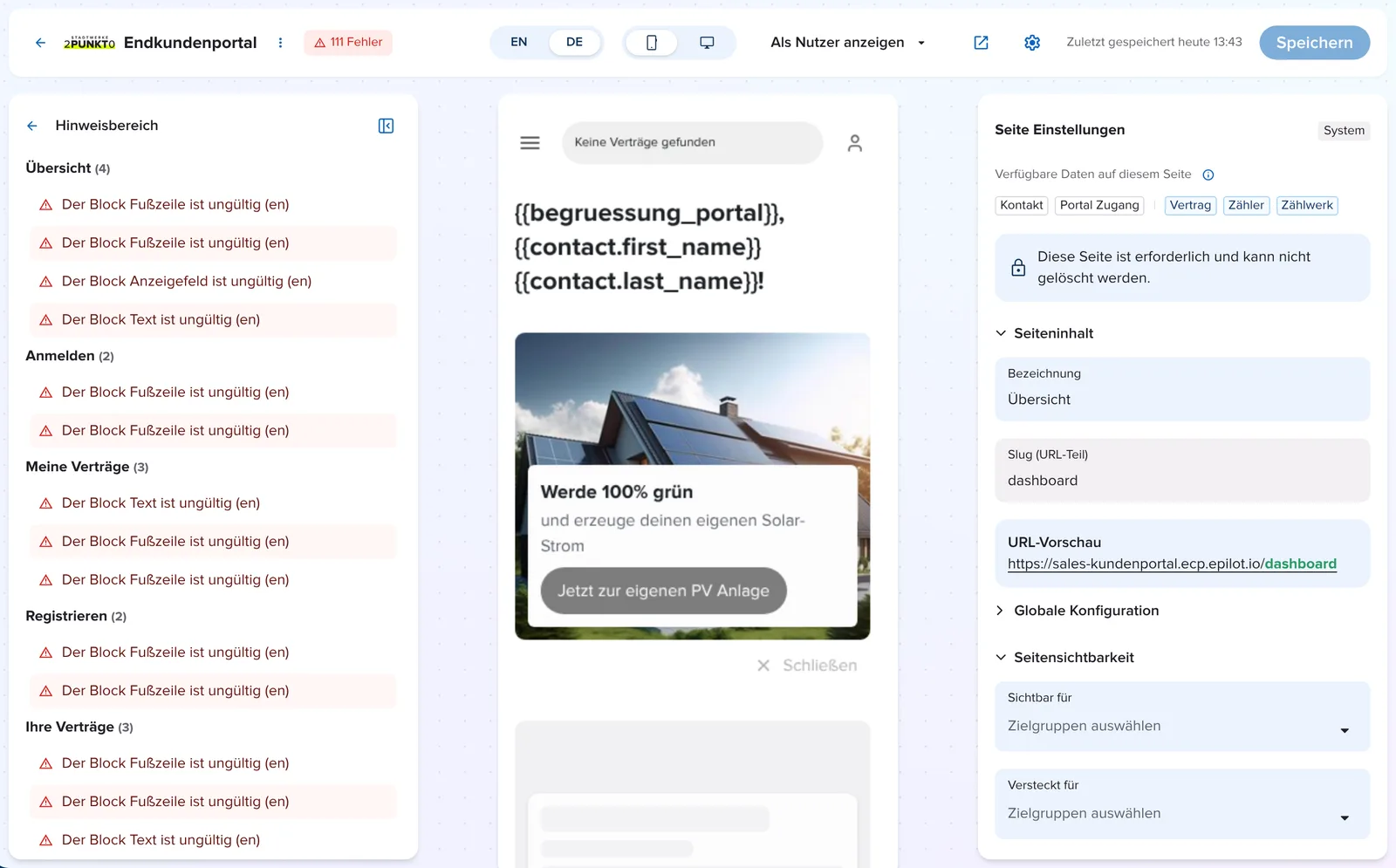Click Keine Verträge gefunden search field
The height and width of the screenshot is (868, 1396).
pyautogui.click(x=692, y=142)
